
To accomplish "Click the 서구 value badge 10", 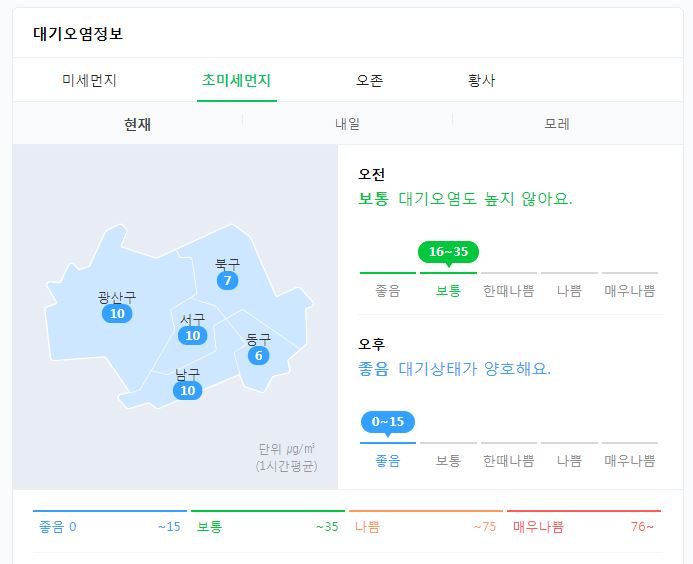I will (x=193, y=335).
